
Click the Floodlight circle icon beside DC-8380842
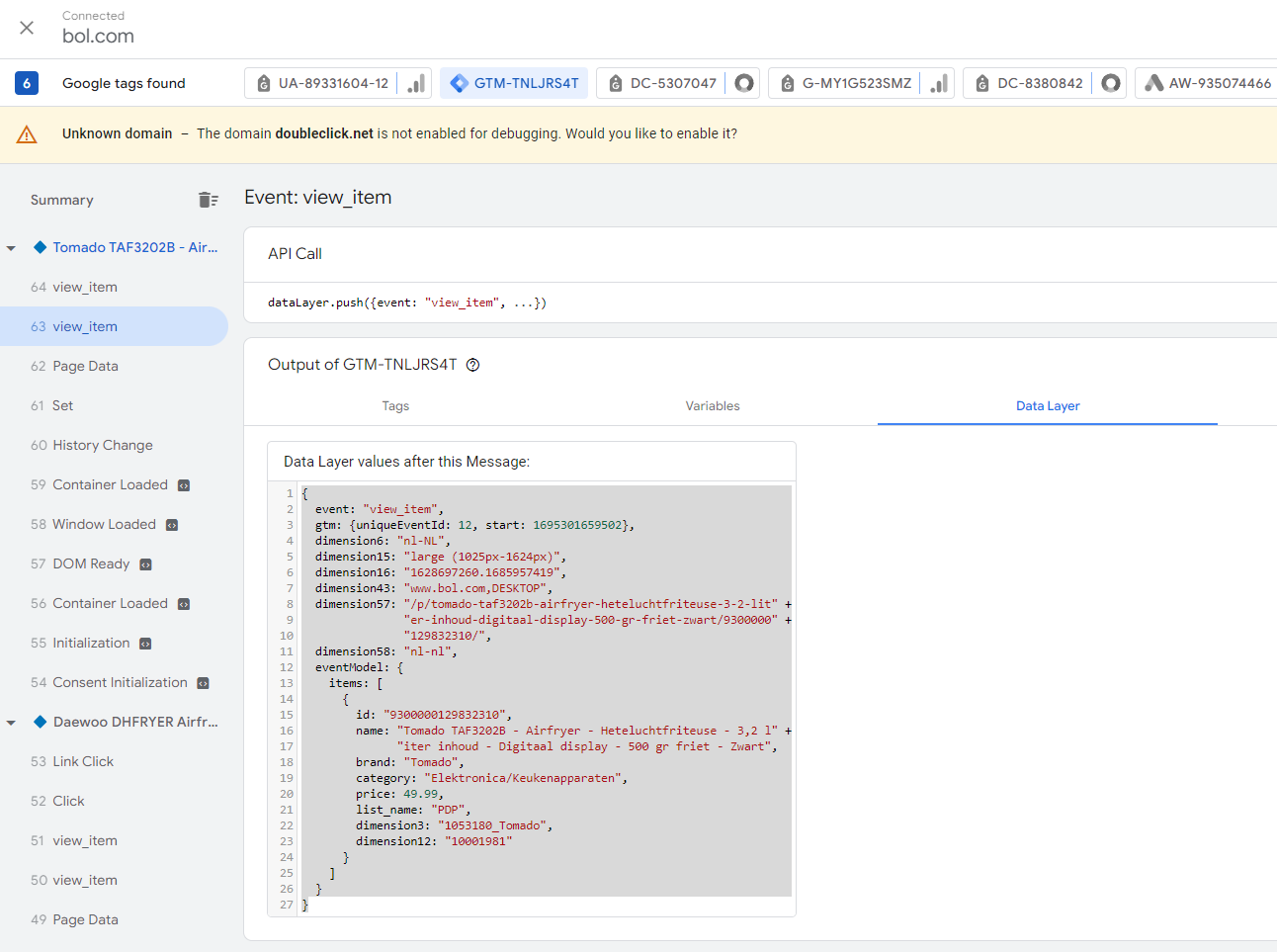[1111, 83]
